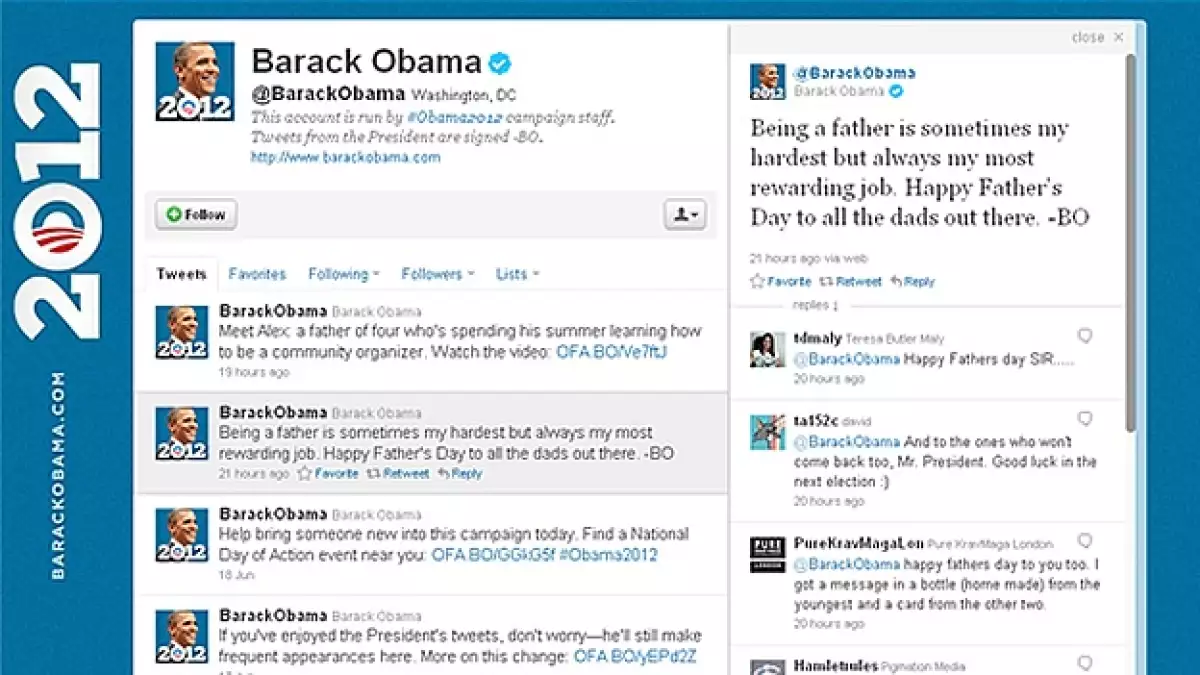This screenshot has height=675, width=1200.
Task: Expand the Followers dropdown tab
Action: point(438,274)
